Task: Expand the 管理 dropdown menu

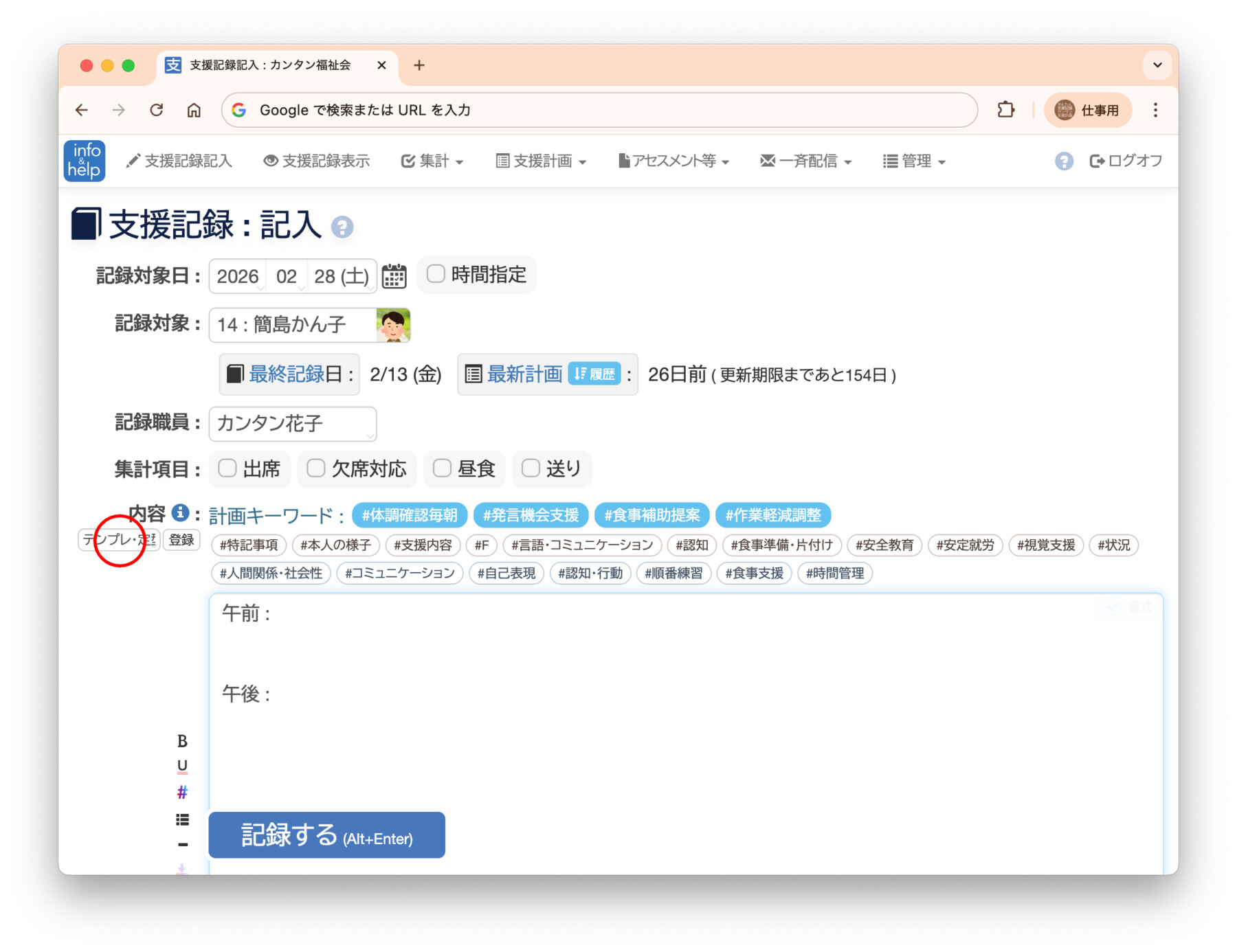Action: point(914,161)
